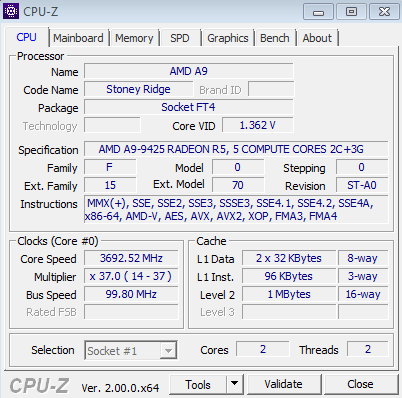Click the Socket FT4 package value
The width and height of the screenshot is (402, 398).
pyautogui.click(x=189, y=107)
